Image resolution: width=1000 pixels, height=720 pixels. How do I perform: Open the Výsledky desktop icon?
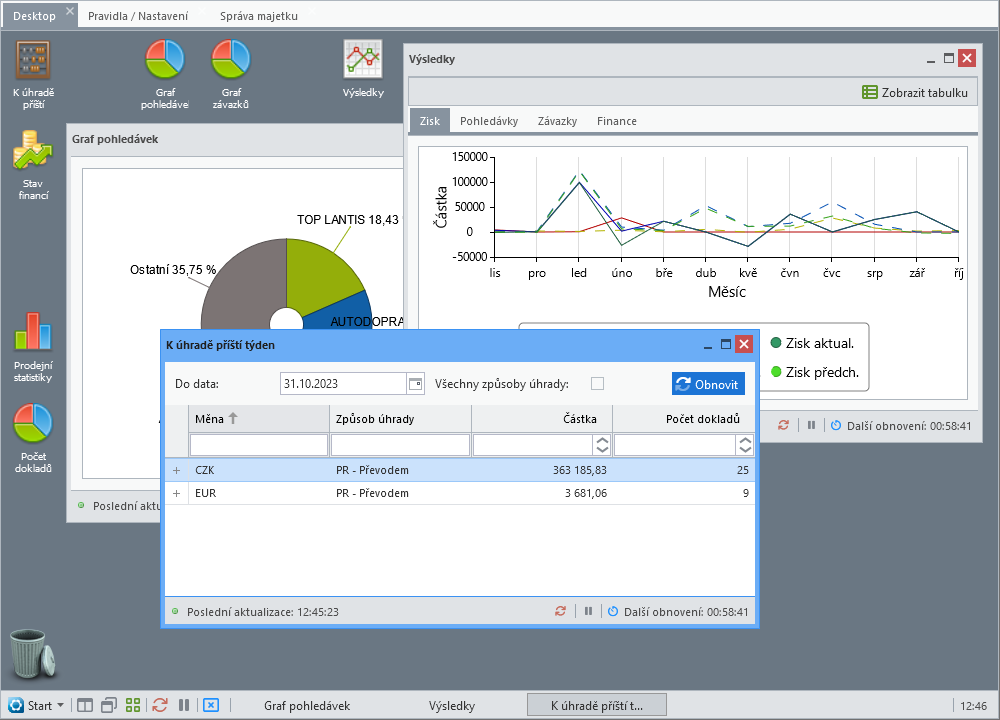(363, 70)
